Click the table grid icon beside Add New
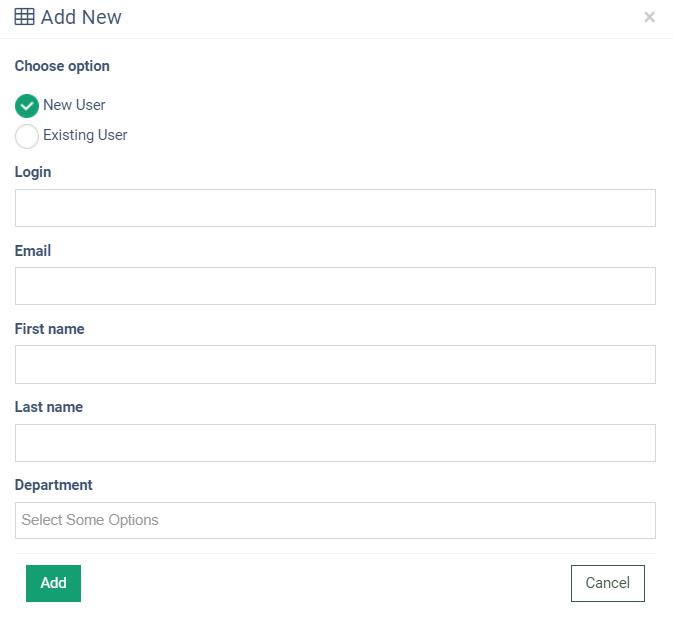 (x=24, y=17)
